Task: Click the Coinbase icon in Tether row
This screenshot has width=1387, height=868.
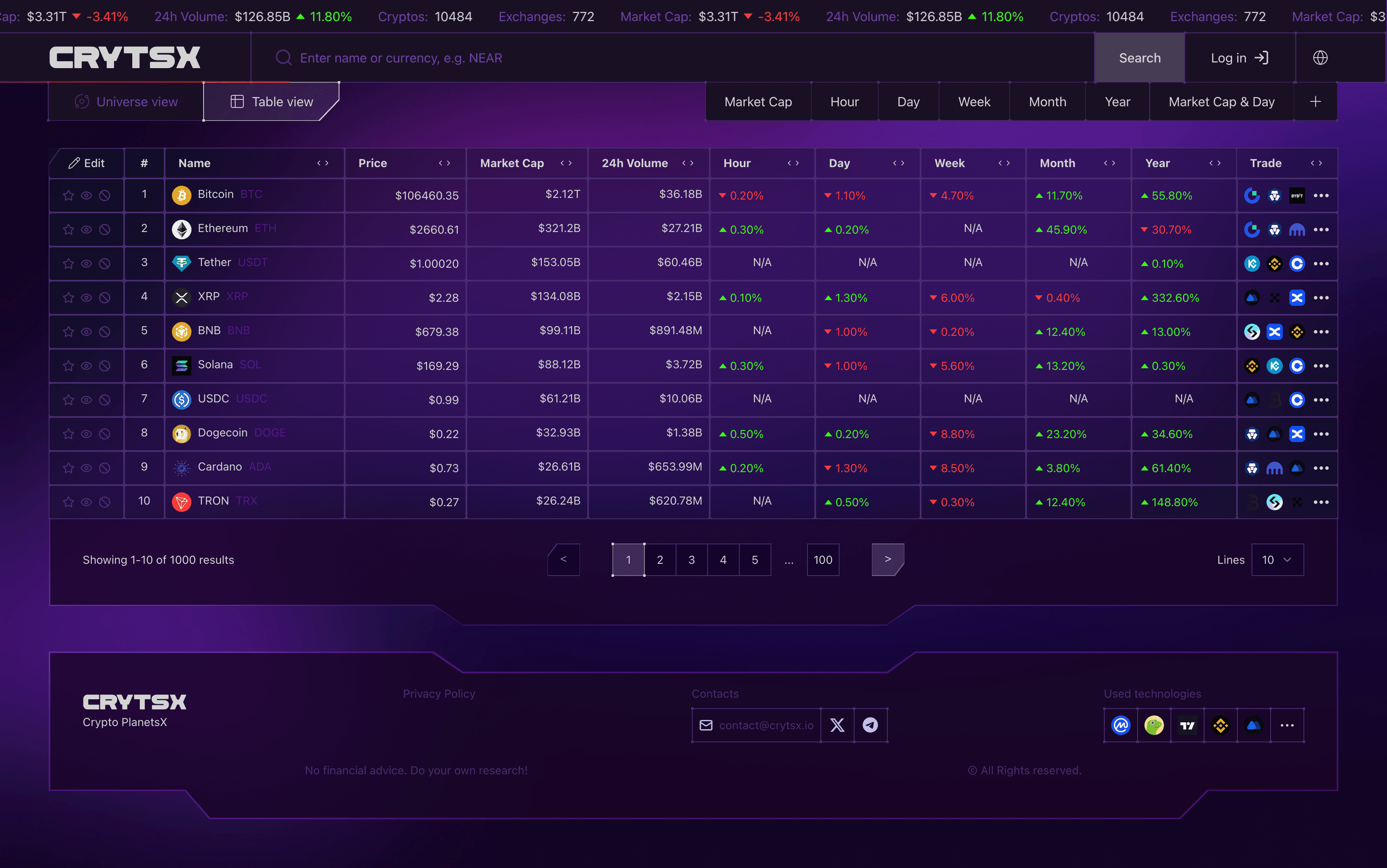Action: click(1297, 264)
